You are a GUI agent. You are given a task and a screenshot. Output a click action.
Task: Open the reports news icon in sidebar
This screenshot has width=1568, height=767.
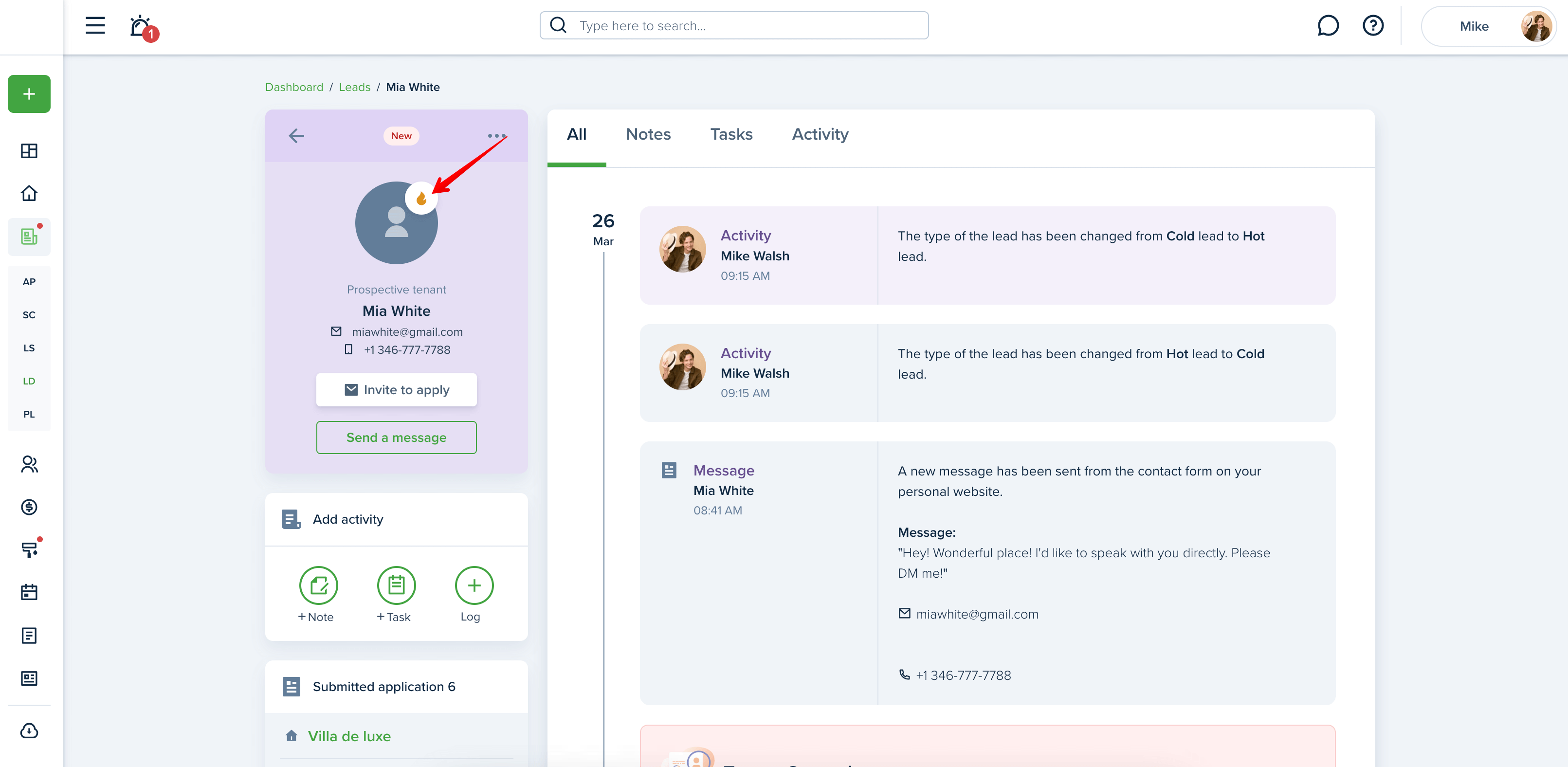click(x=29, y=678)
